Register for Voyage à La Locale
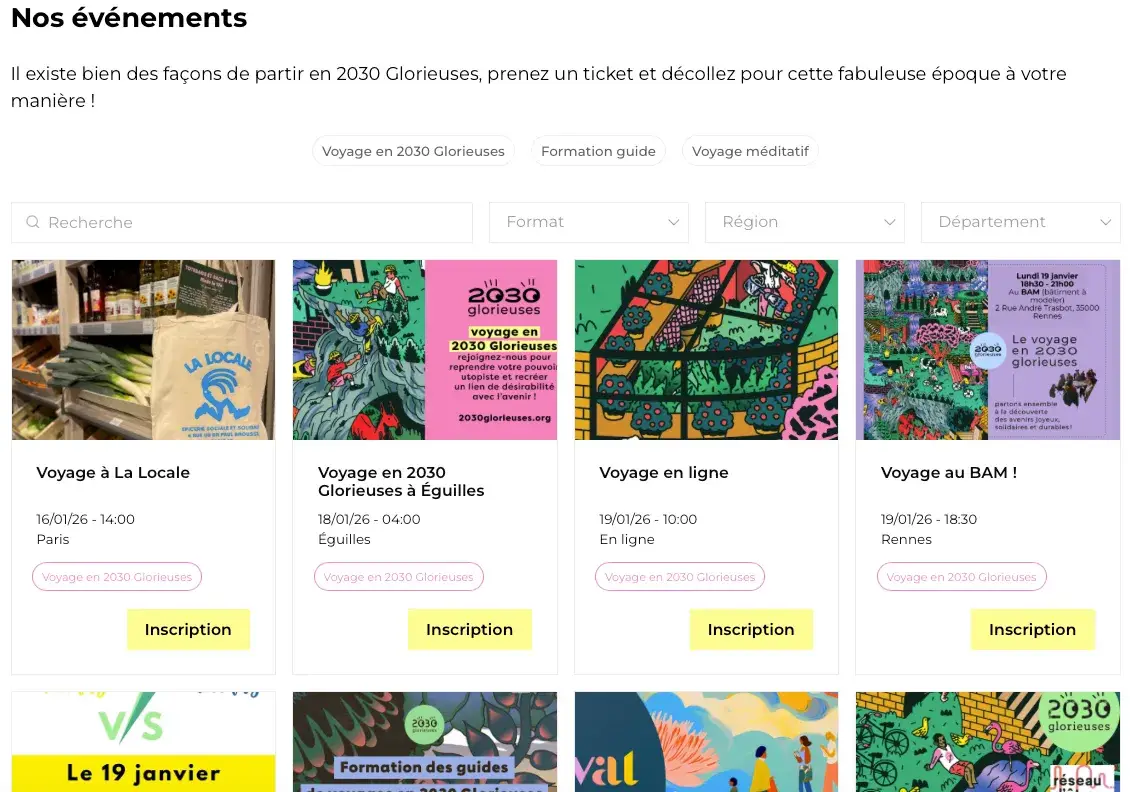 point(188,629)
